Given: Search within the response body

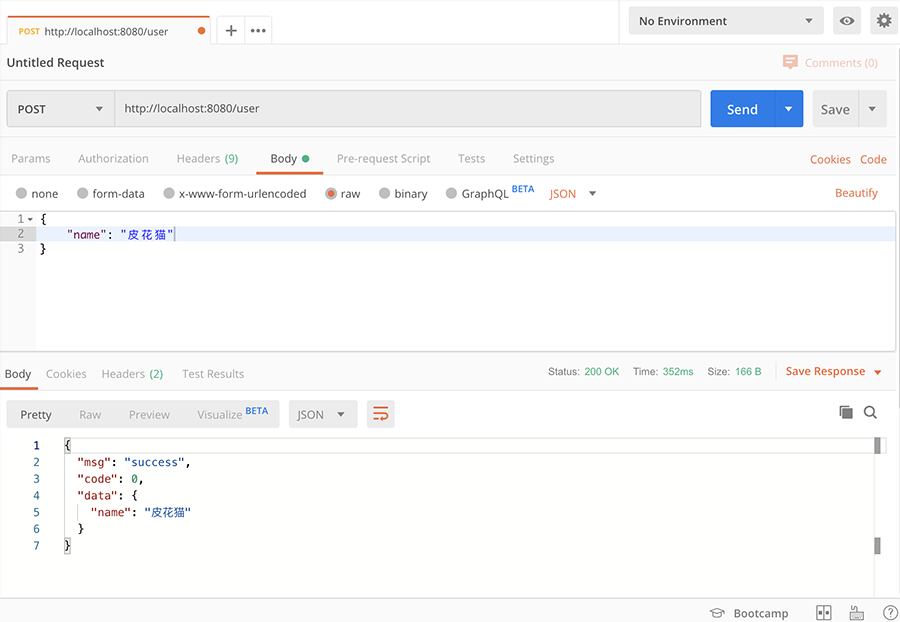Looking at the screenshot, I should 870,412.
